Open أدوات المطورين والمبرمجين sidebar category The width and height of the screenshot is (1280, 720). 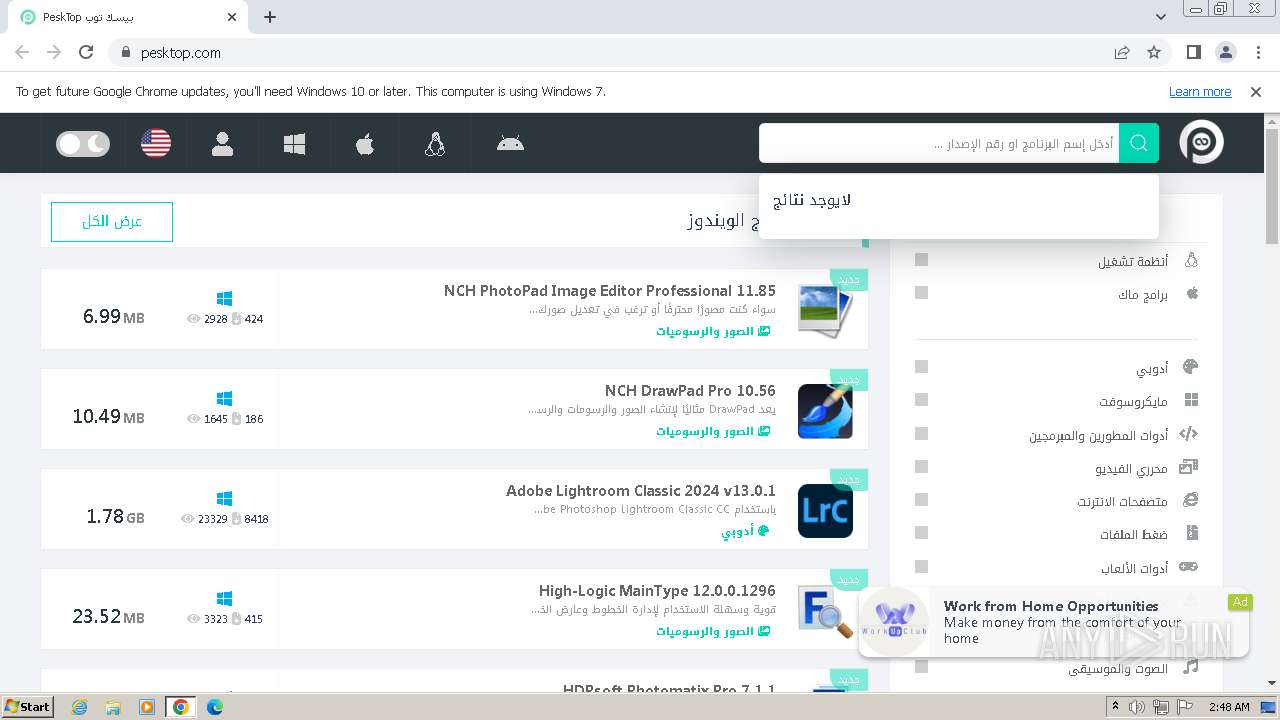[x=1099, y=436]
